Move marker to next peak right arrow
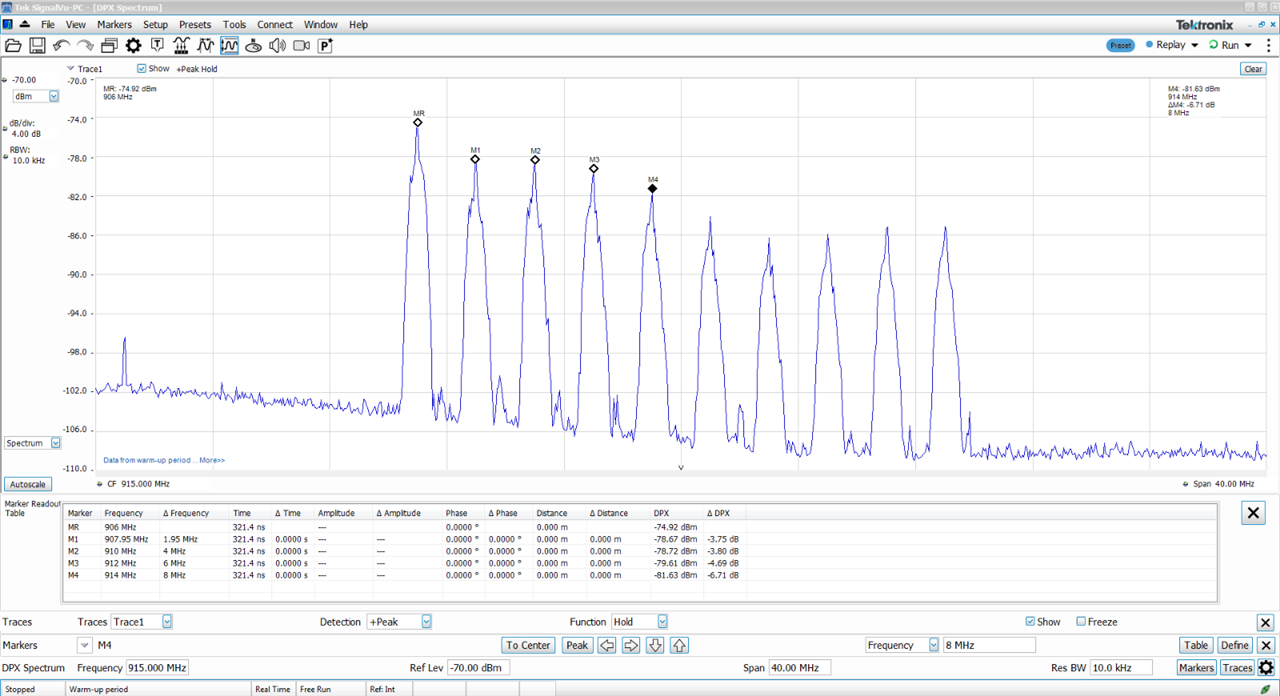Viewport: 1280px width, 696px height. tap(631, 645)
